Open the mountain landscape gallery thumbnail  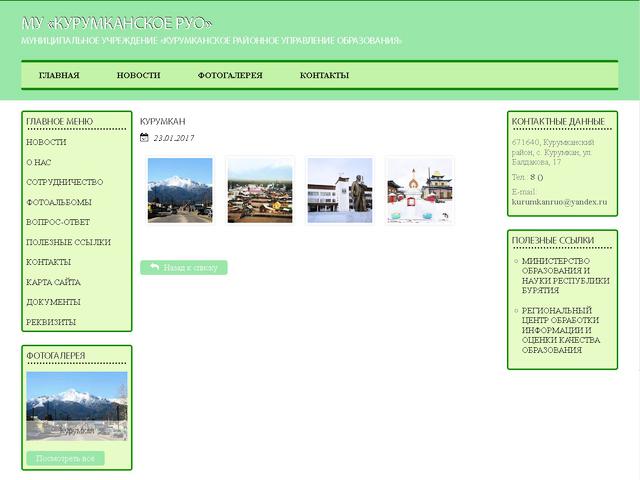[x=180, y=190]
